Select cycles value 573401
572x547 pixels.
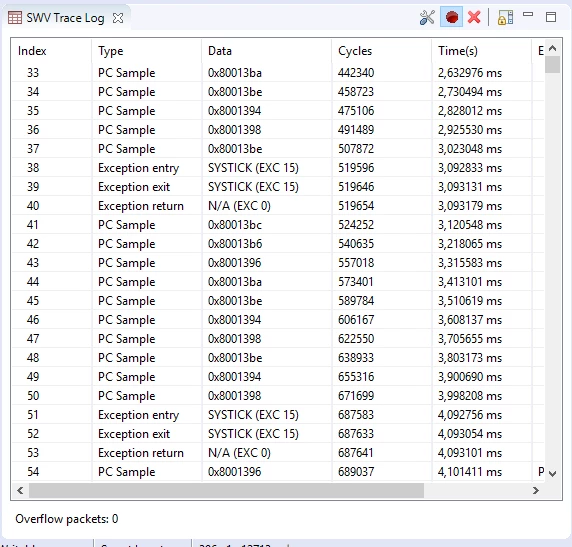tap(356, 282)
